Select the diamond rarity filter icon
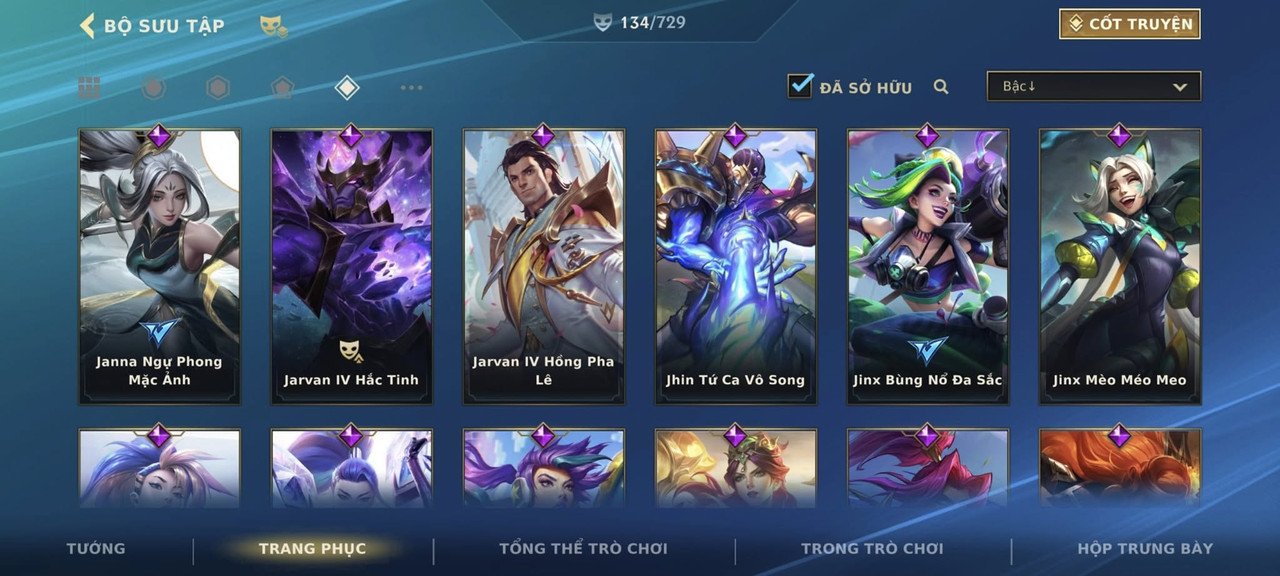The height and width of the screenshot is (576, 1280). tap(346, 88)
